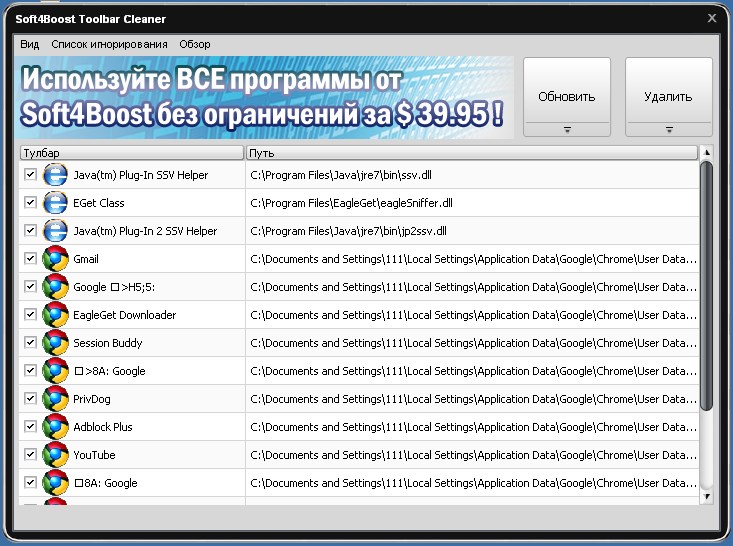The height and width of the screenshot is (546, 733).
Task: Click Internet Explorer icon for Java(tm) Plug-In SSV Helper
Action: tap(55, 175)
